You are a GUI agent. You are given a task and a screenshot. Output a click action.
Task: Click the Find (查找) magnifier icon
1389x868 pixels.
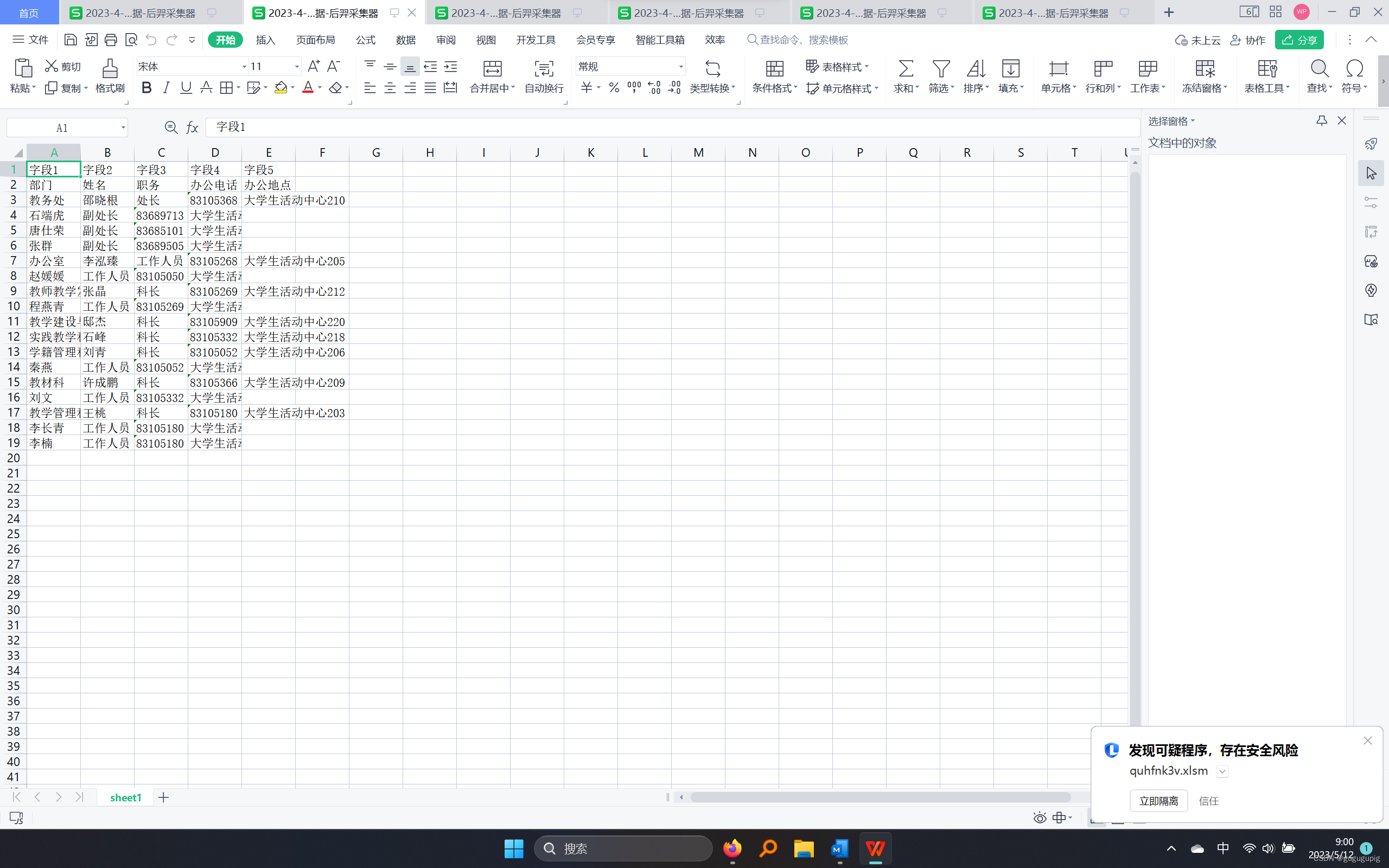1319,69
